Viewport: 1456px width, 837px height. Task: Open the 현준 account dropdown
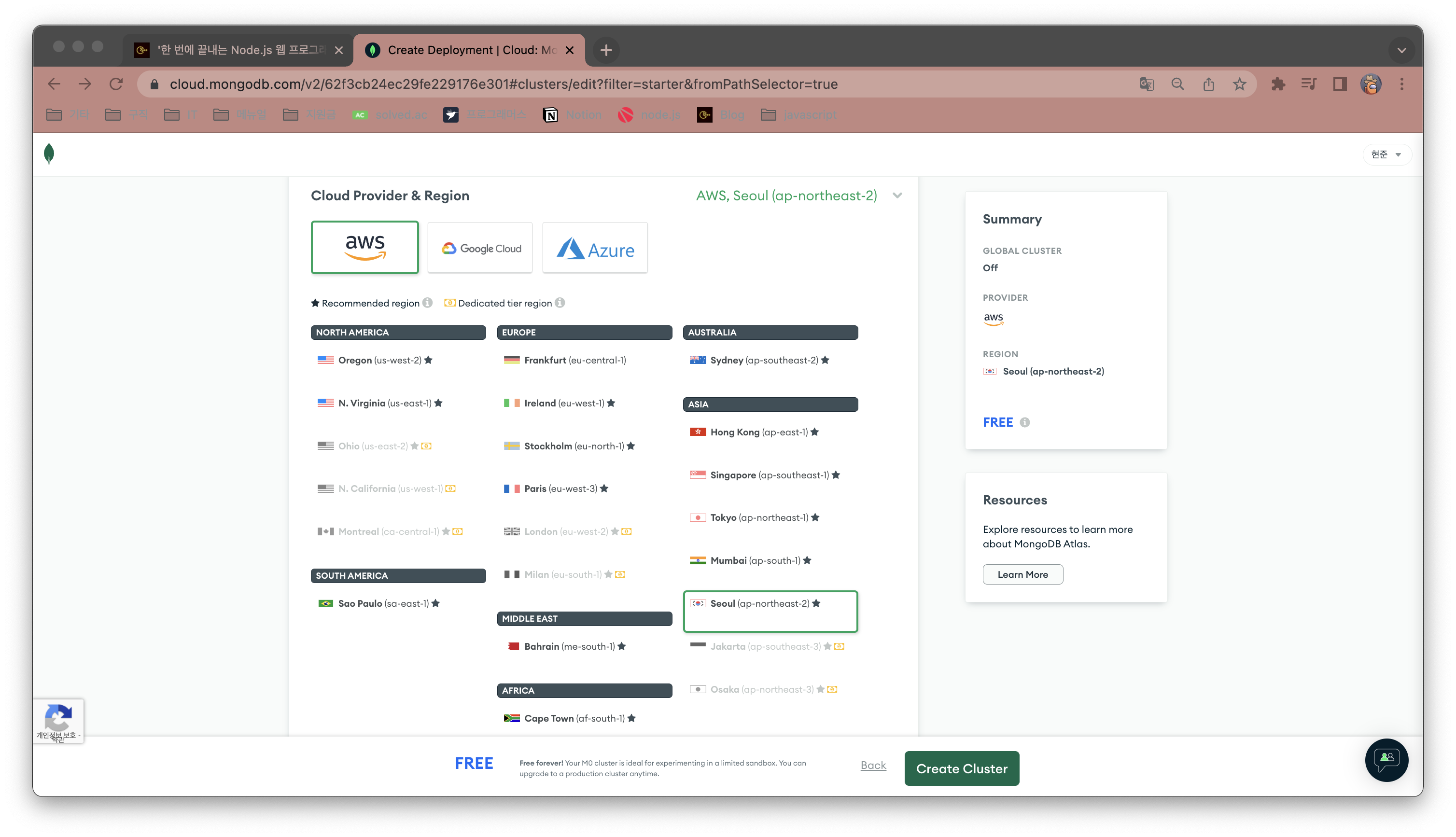1386,154
